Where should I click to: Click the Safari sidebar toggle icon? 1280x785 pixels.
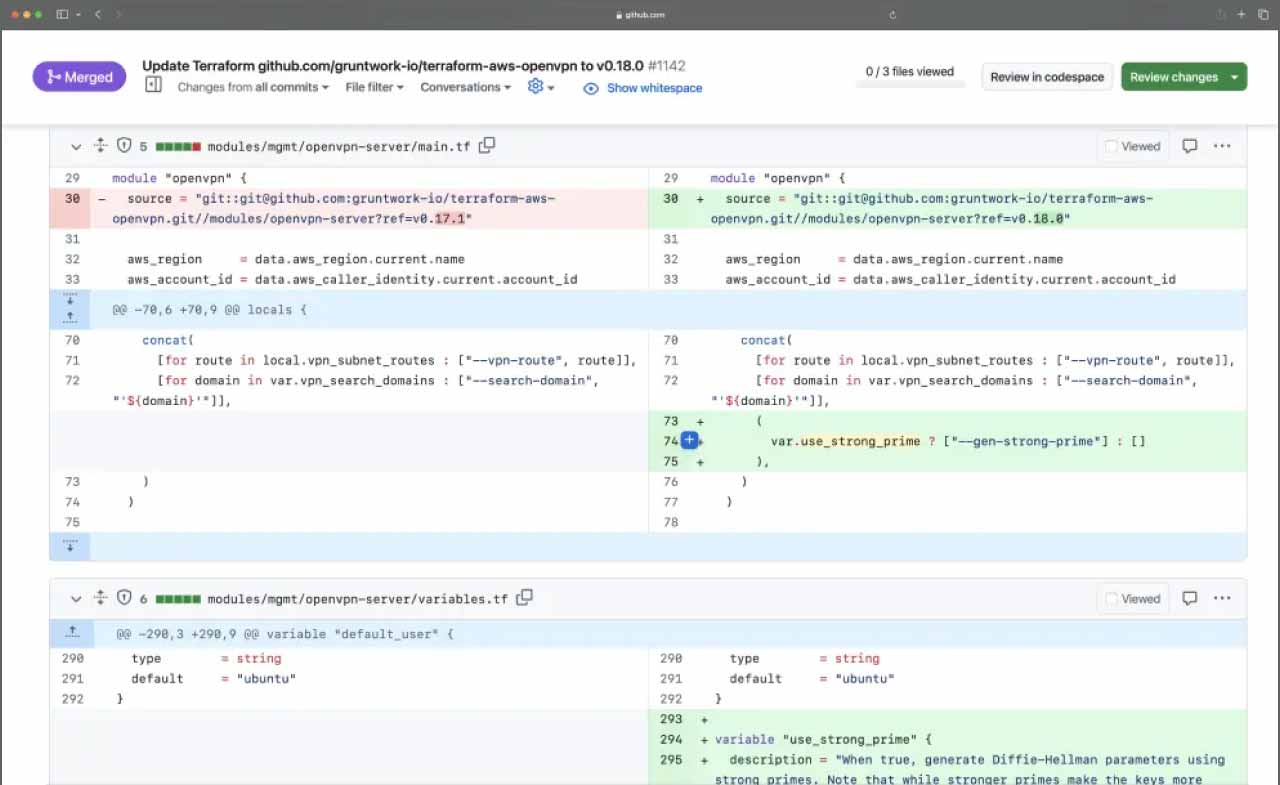coord(62,14)
